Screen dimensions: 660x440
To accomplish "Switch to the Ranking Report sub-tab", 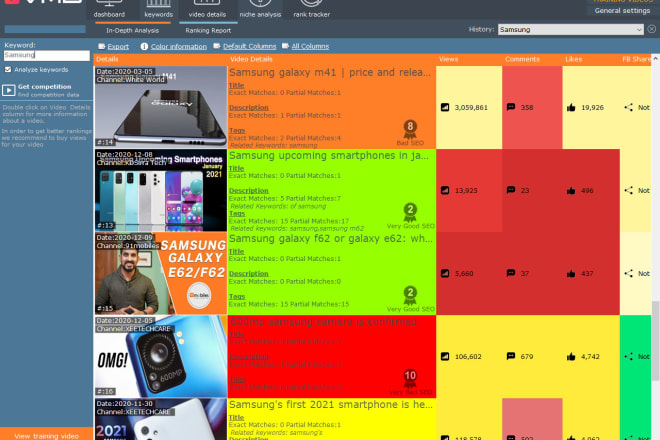I will tap(208, 30).
